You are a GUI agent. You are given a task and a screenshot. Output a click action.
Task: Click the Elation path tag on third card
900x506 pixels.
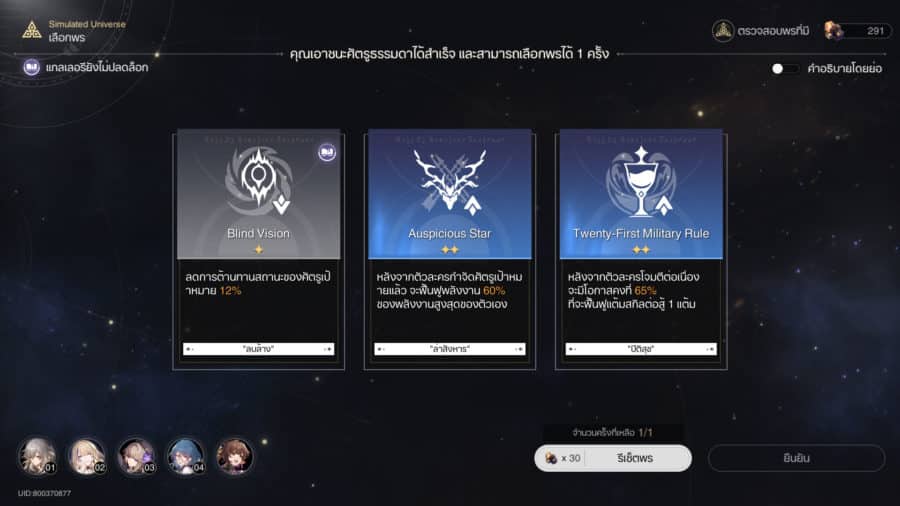click(x=641, y=349)
